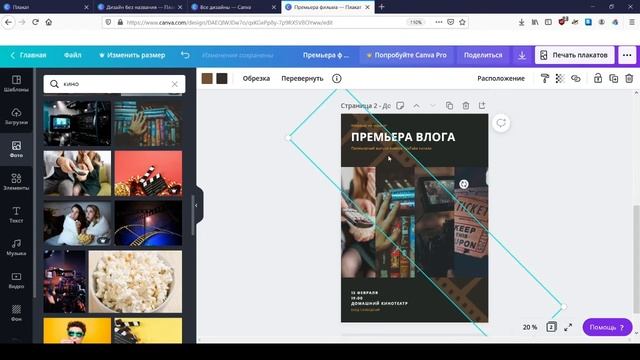Click the Поделиться share button
Image resolution: width=640 pixels, height=360 pixels.
click(x=483, y=55)
